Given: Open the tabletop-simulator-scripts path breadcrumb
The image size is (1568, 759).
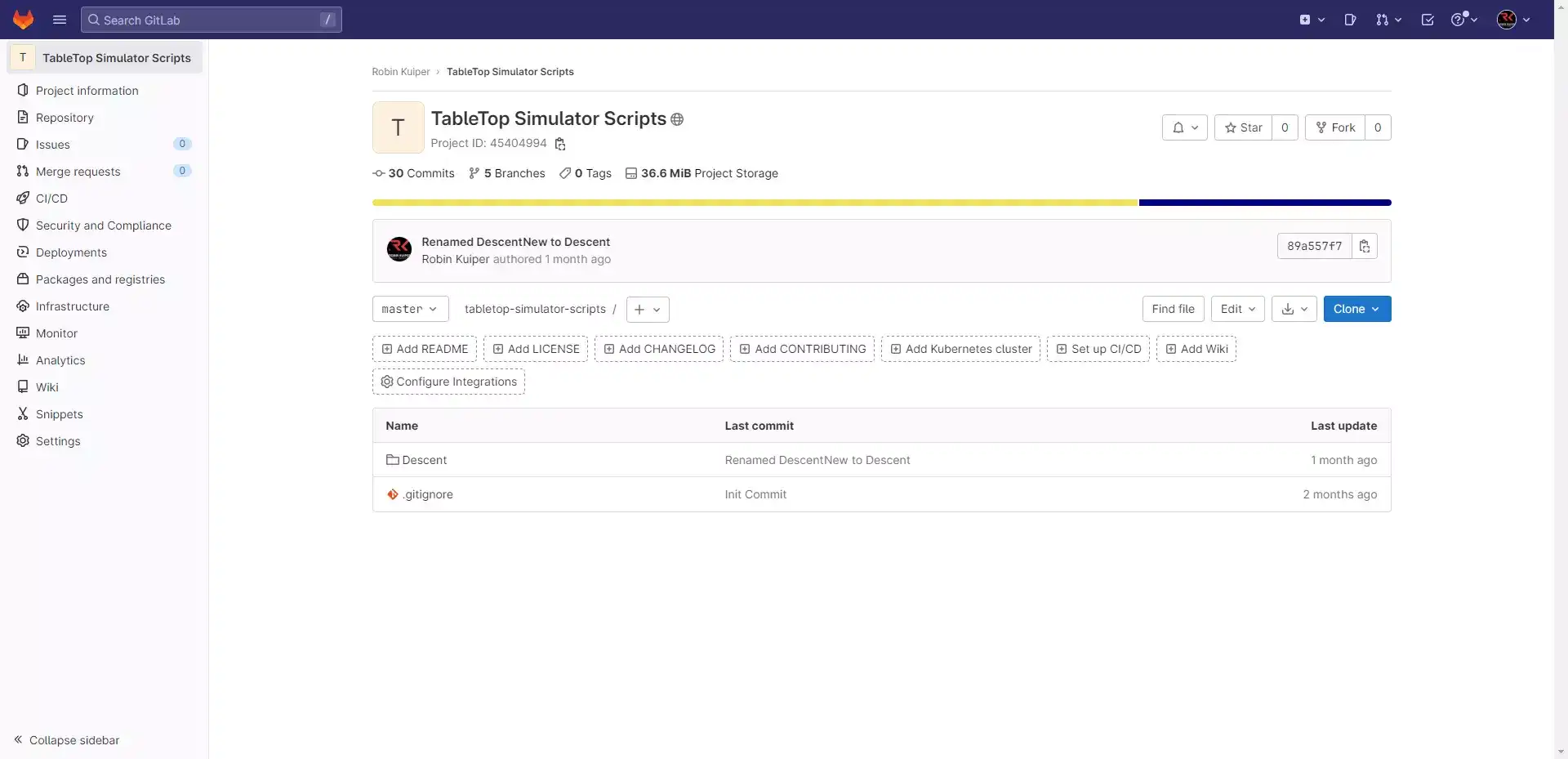Looking at the screenshot, I should point(535,309).
